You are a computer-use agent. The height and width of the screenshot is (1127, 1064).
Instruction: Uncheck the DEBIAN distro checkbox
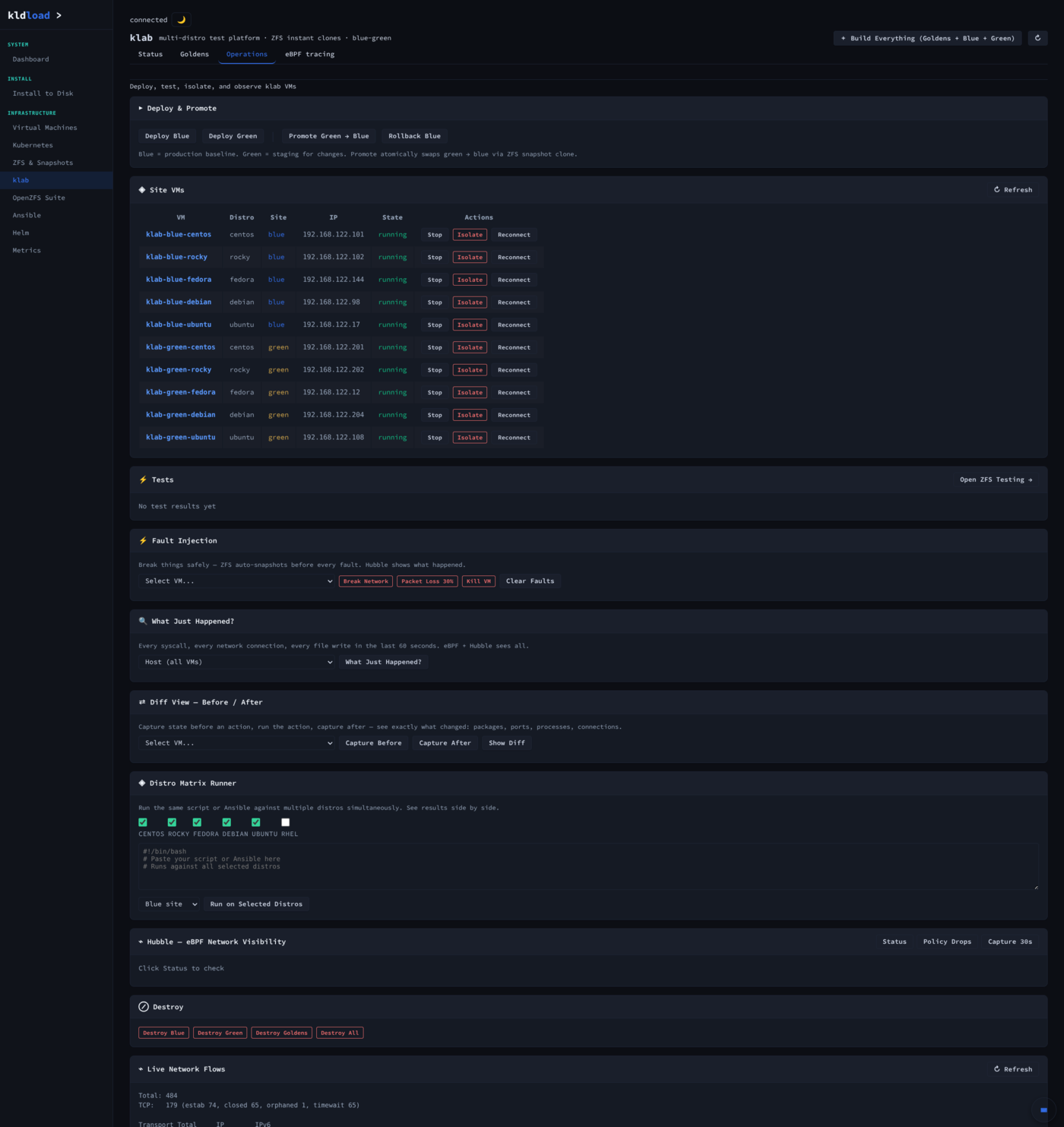[226, 822]
